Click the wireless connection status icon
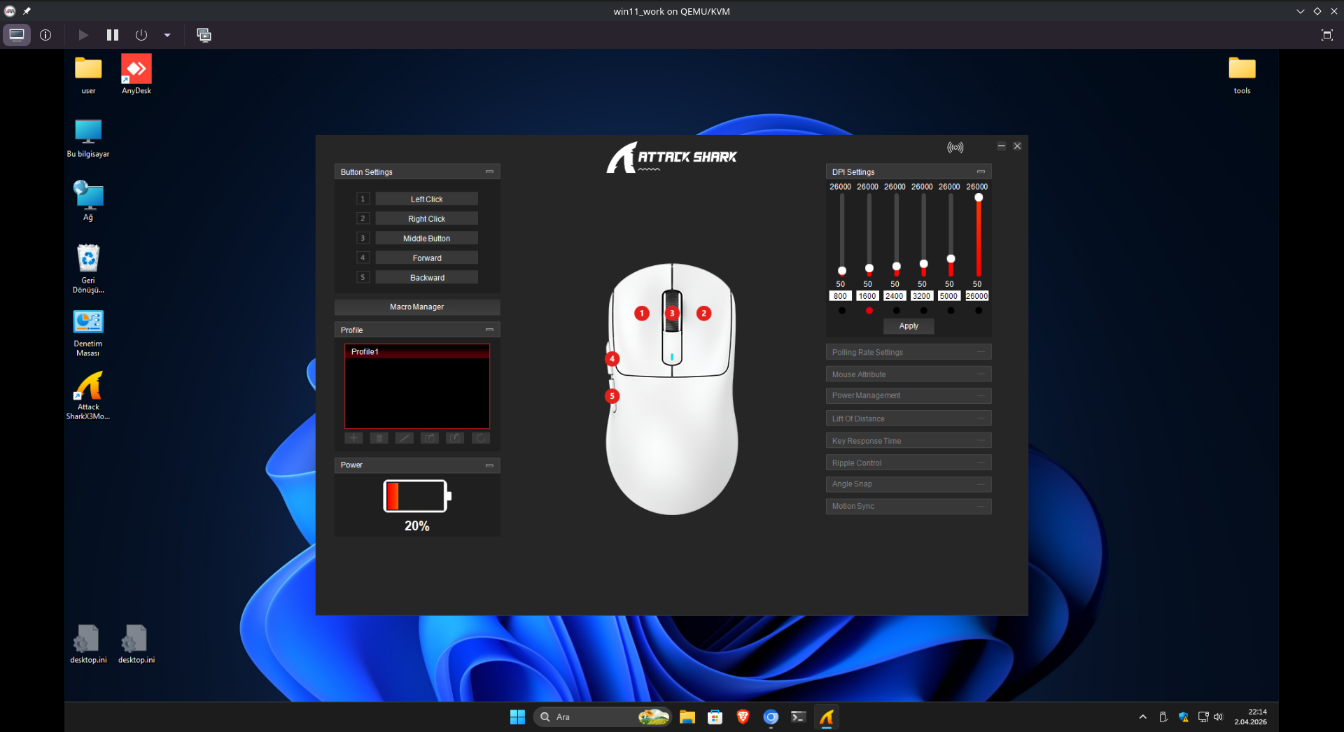 click(955, 147)
